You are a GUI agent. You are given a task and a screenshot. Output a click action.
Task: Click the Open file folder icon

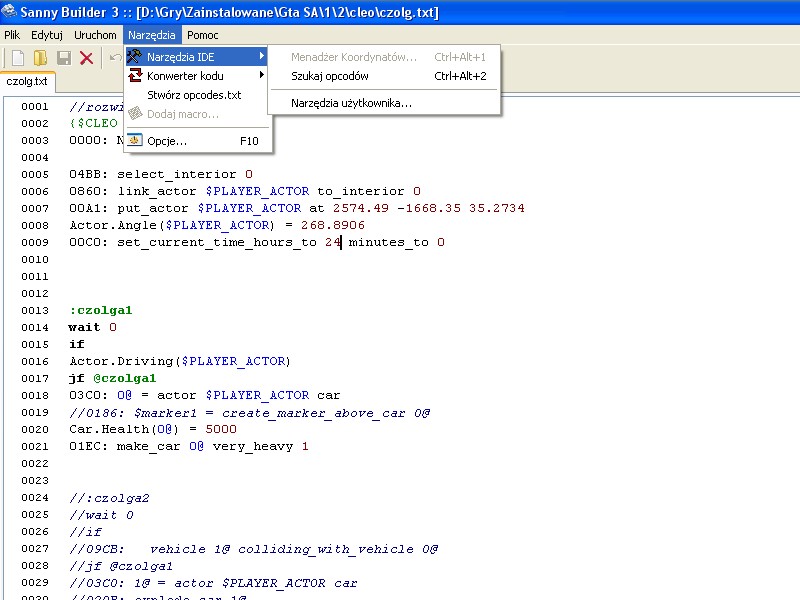pos(40,58)
